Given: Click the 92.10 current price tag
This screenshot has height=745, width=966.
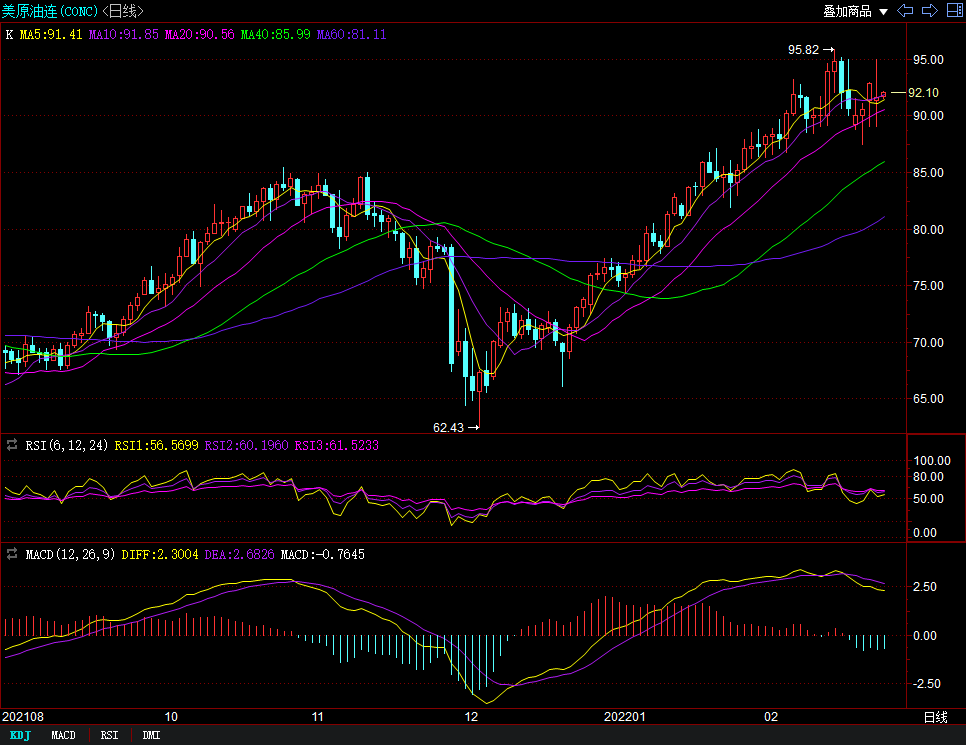Looking at the screenshot, I should click(922, 92).
